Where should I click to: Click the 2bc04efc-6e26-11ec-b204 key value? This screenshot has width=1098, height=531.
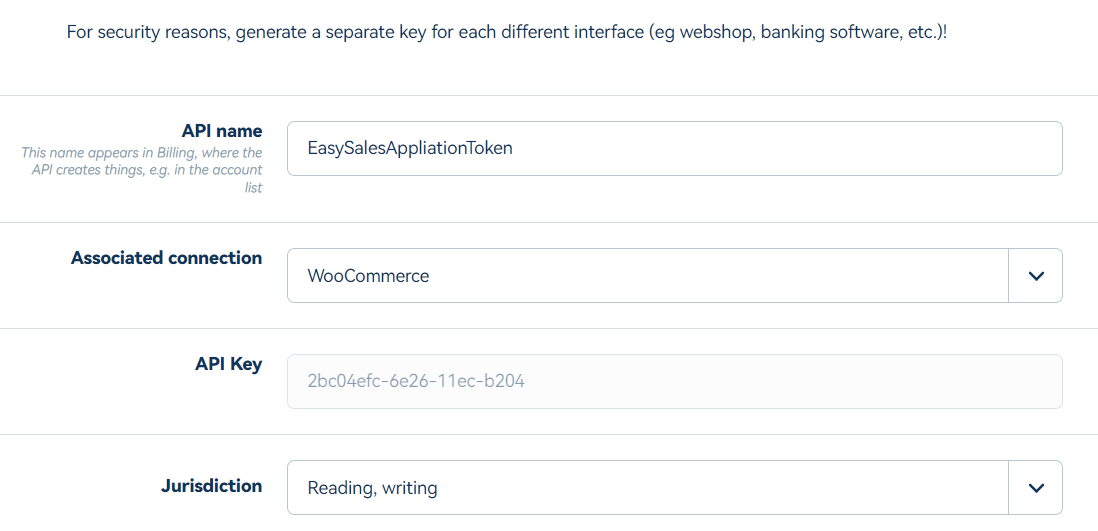click(416, 382)
